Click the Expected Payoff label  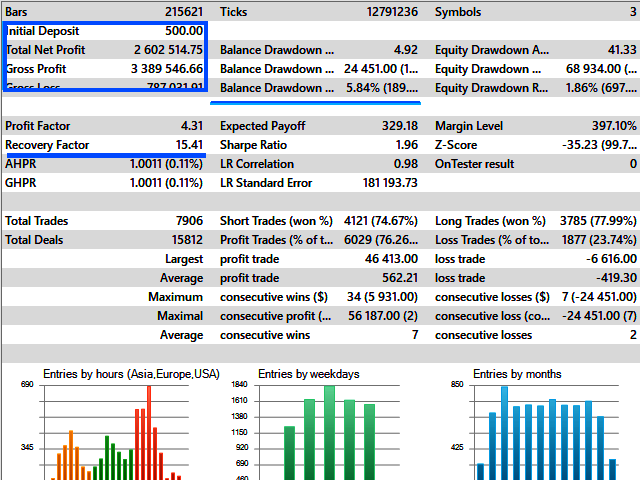[x=262, y=126]
